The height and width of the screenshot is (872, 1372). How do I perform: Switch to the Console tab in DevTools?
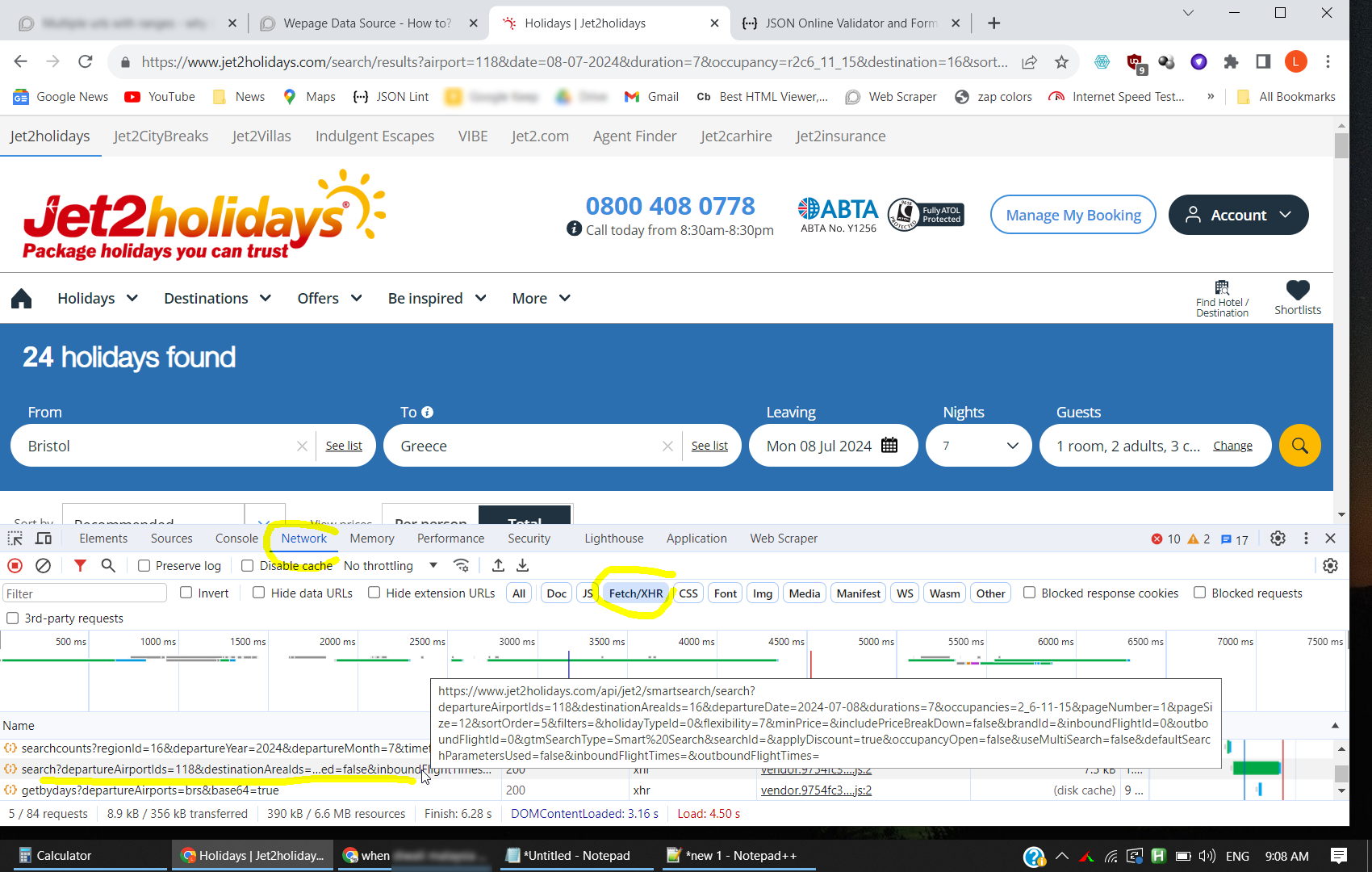pos(236,539)
